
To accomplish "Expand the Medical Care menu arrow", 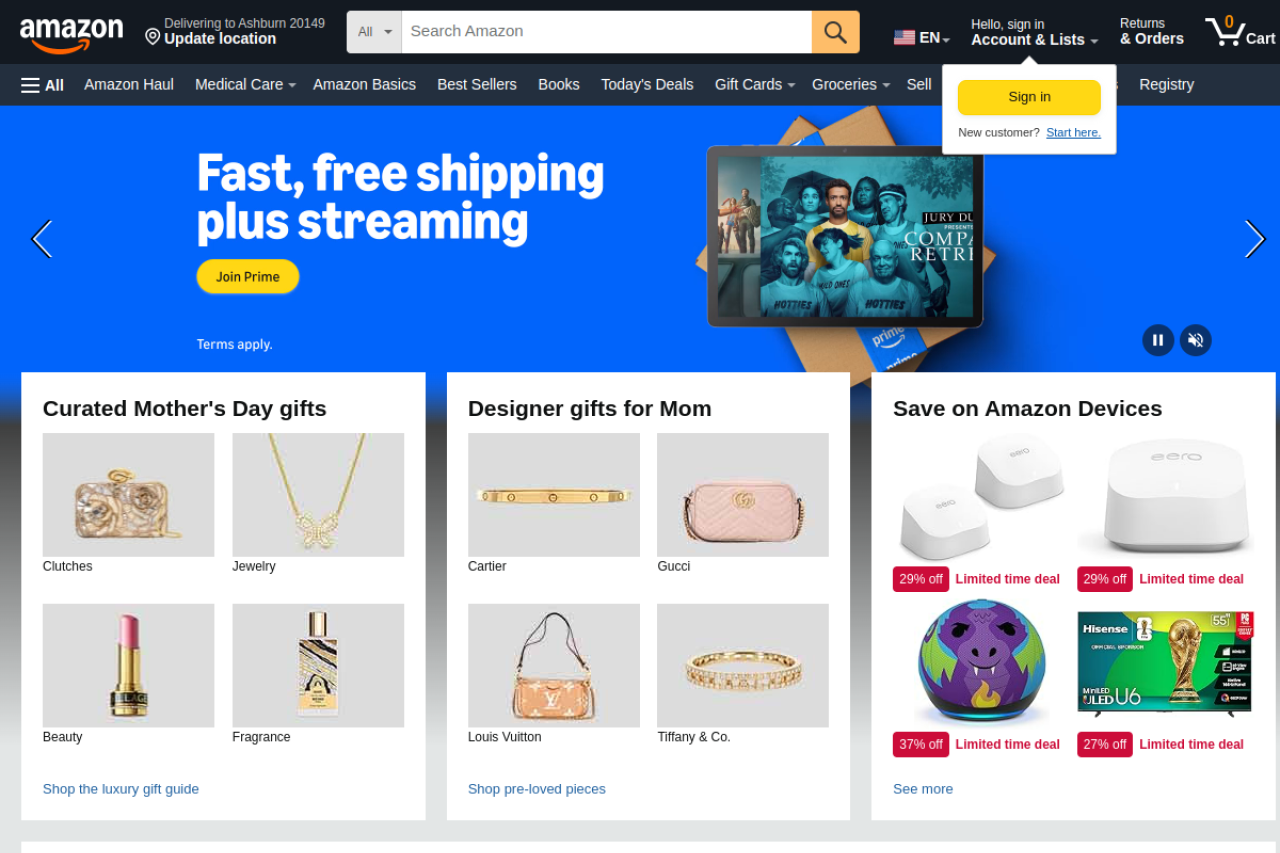I will (x=292, y=86).
